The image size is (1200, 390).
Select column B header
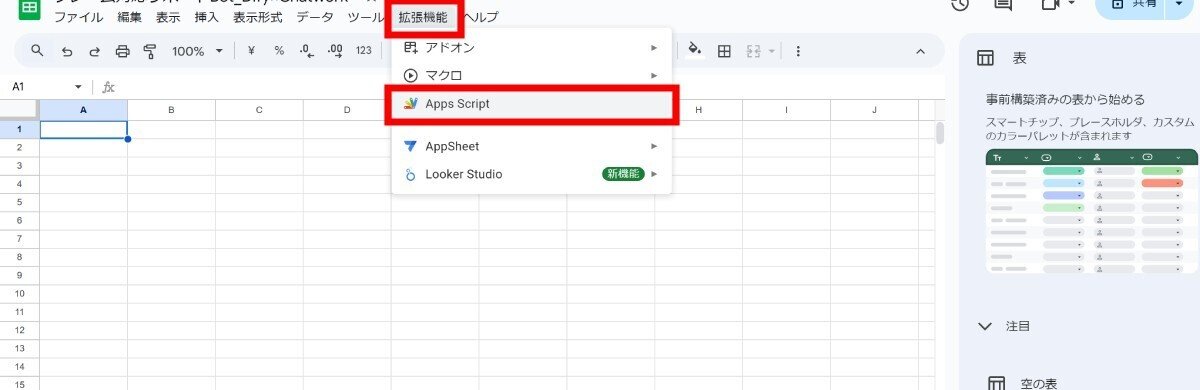(171, 110)
